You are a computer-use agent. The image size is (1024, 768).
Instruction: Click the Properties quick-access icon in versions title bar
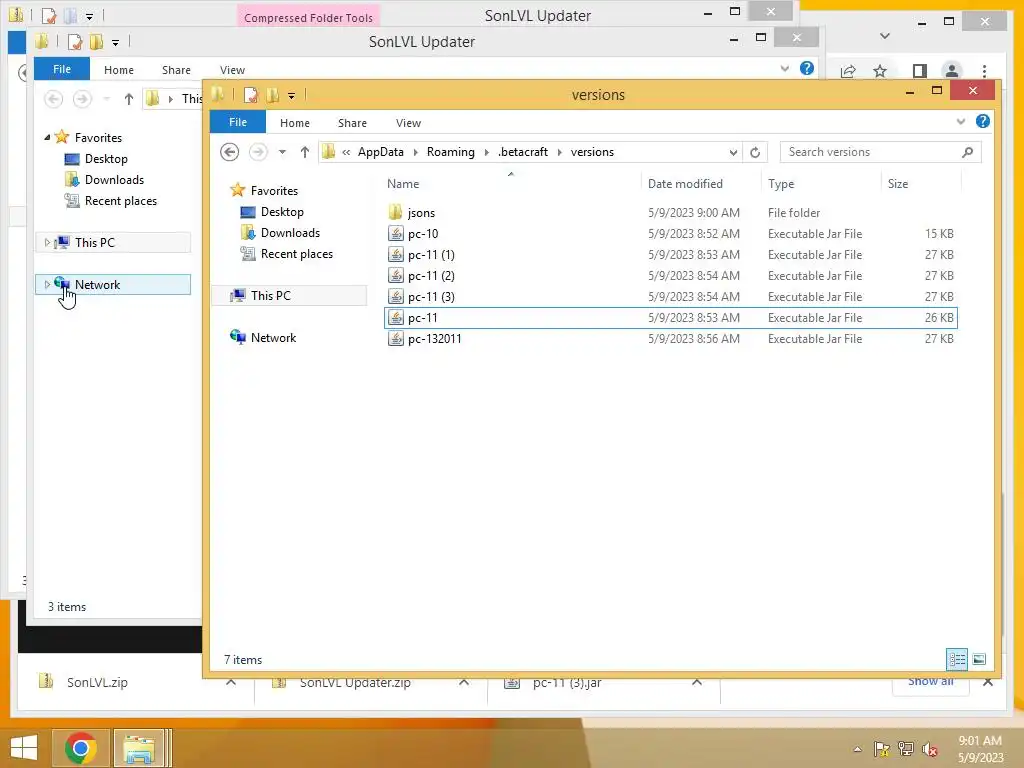click(251, 95)
